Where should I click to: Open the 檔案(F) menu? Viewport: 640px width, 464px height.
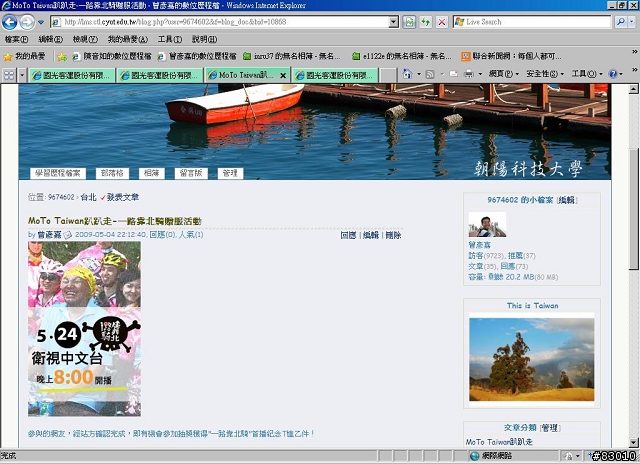pyautogui.click(x=16, y=39)
